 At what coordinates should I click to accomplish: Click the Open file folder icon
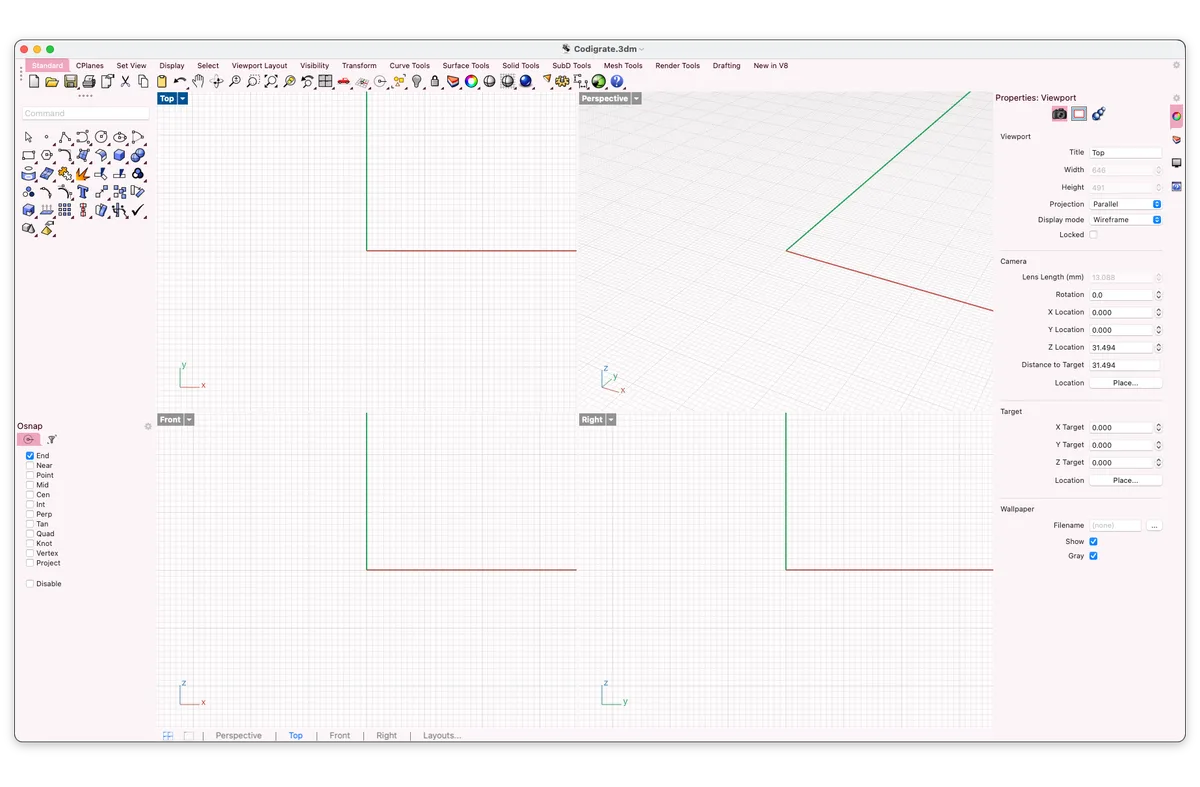[x=52, y=81]
